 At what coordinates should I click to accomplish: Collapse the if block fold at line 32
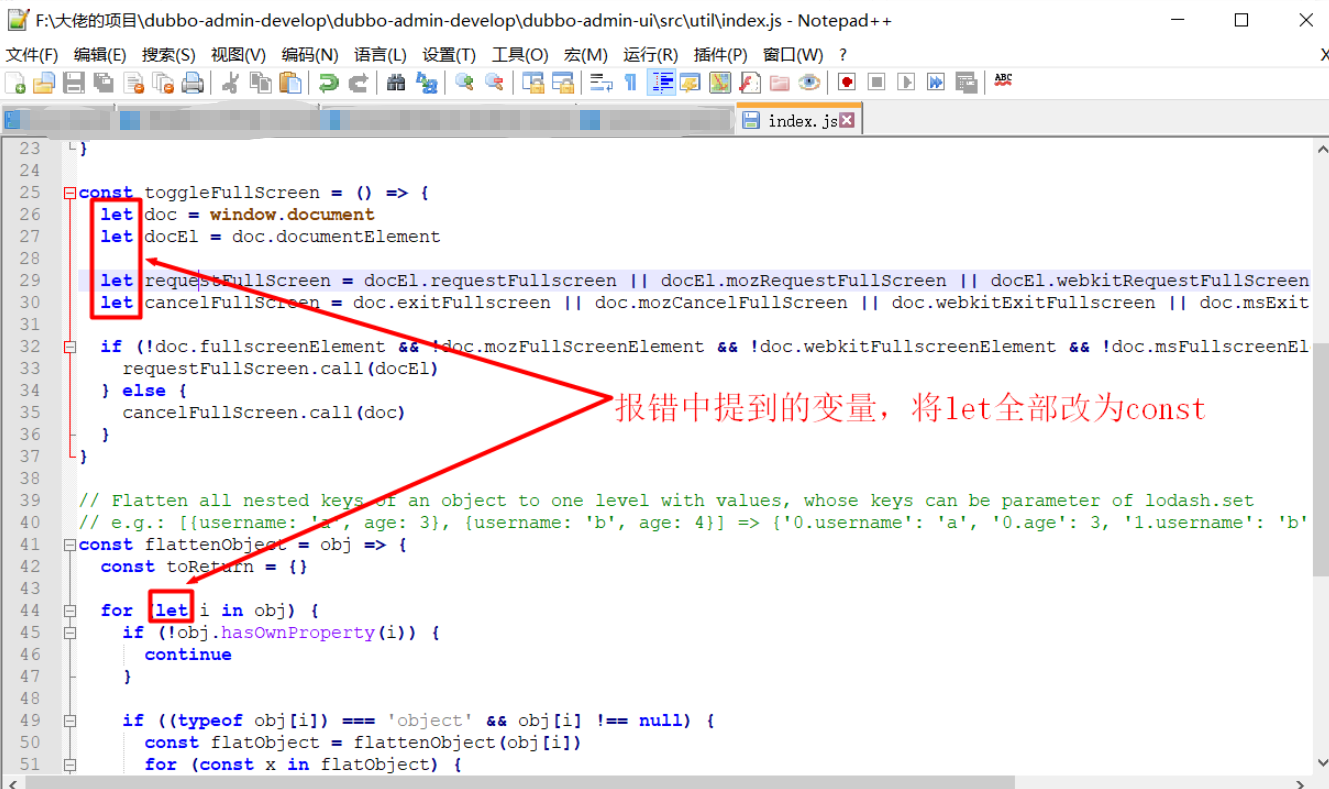tap(69, 347)
